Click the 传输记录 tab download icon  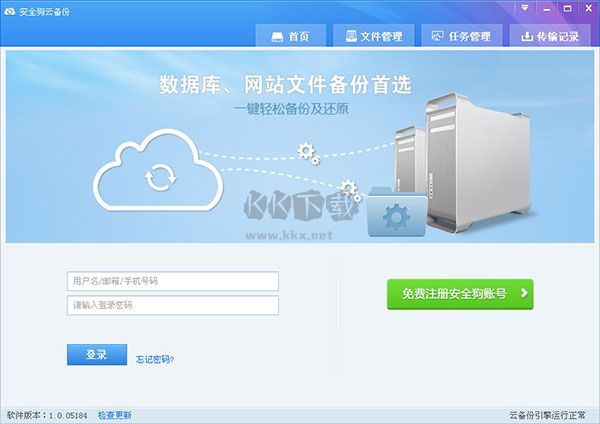point(527,36)
